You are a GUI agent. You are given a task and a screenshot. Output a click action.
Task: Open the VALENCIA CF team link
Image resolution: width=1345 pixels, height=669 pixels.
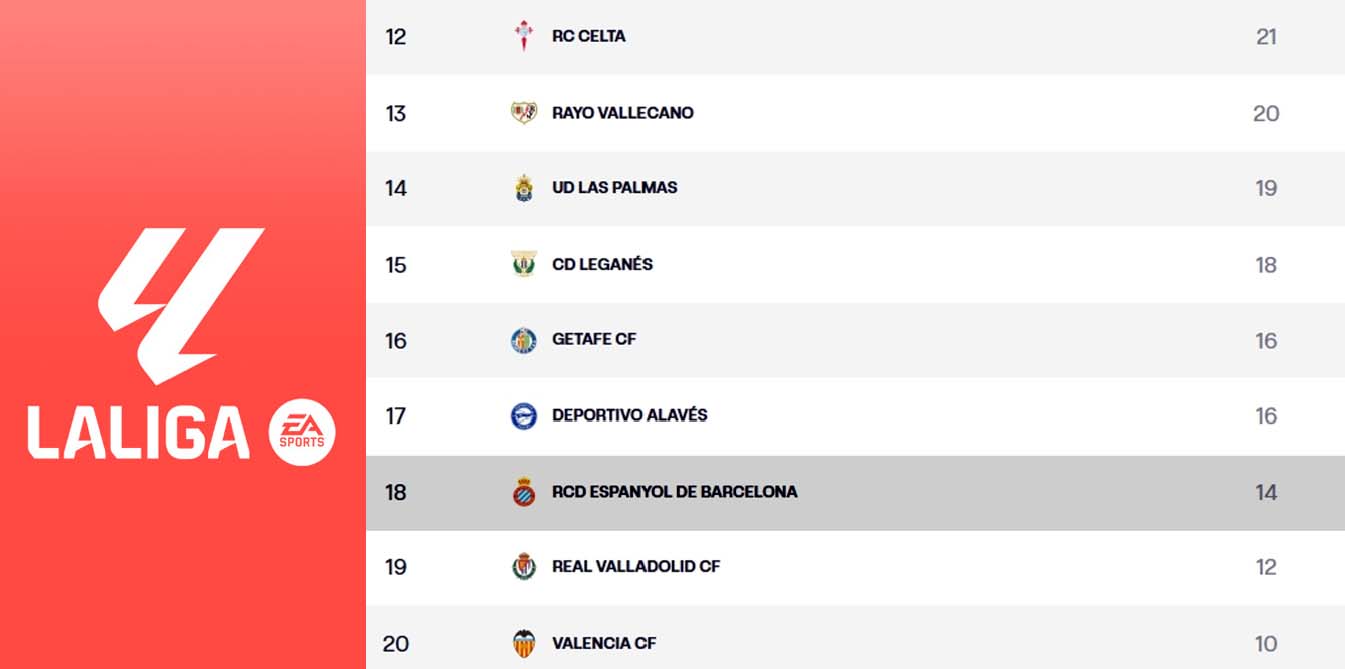click(x=604, y=643)
